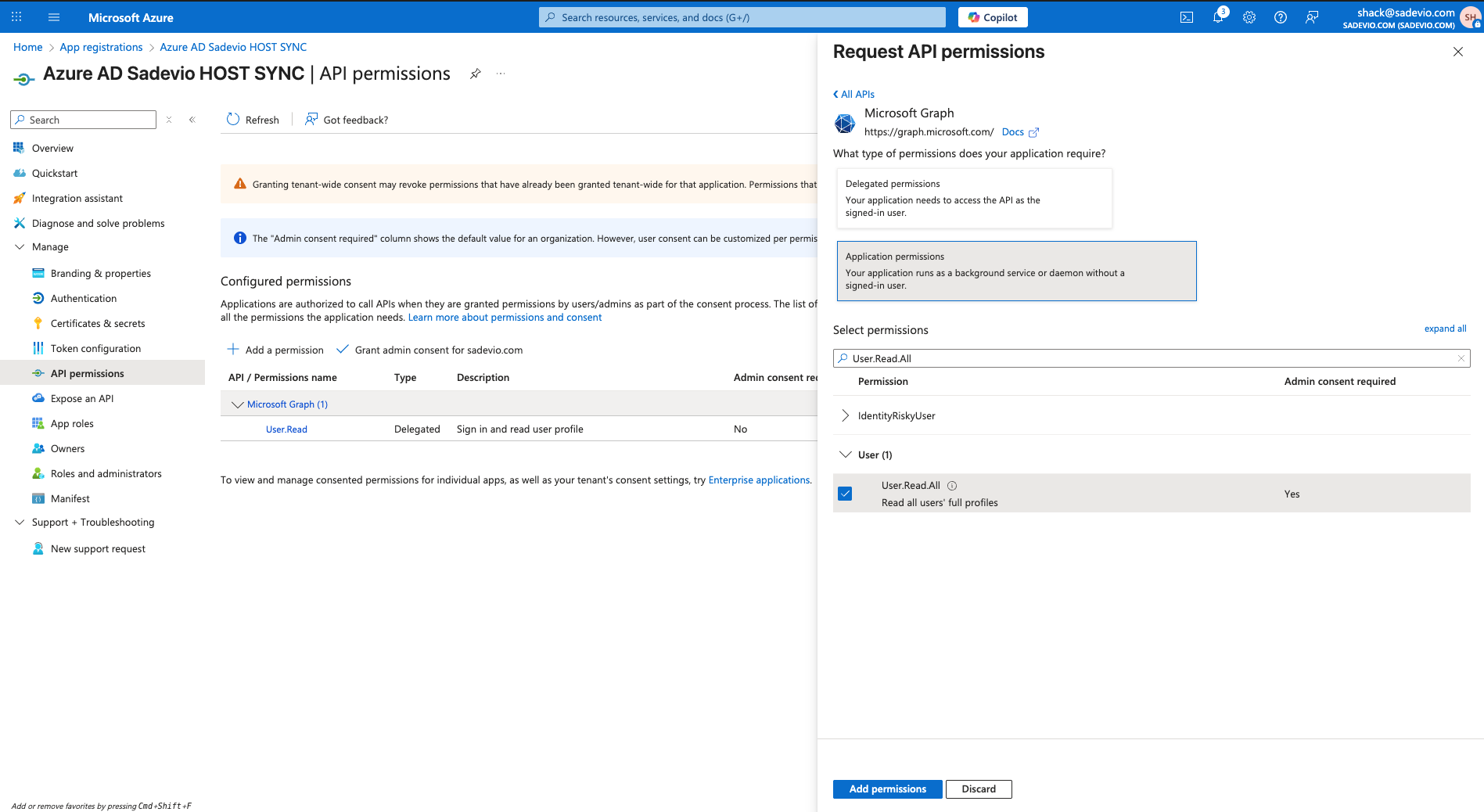Expand the IdentityRiskyUser permission group
The height and width of the screenshot is (812, 1484).
point(845,415)
